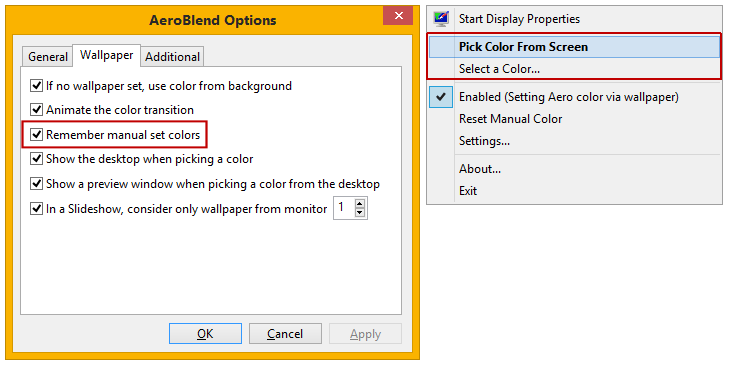731x367 pixels.
Task: Disable use color from background option
Action: click(36, 86)
